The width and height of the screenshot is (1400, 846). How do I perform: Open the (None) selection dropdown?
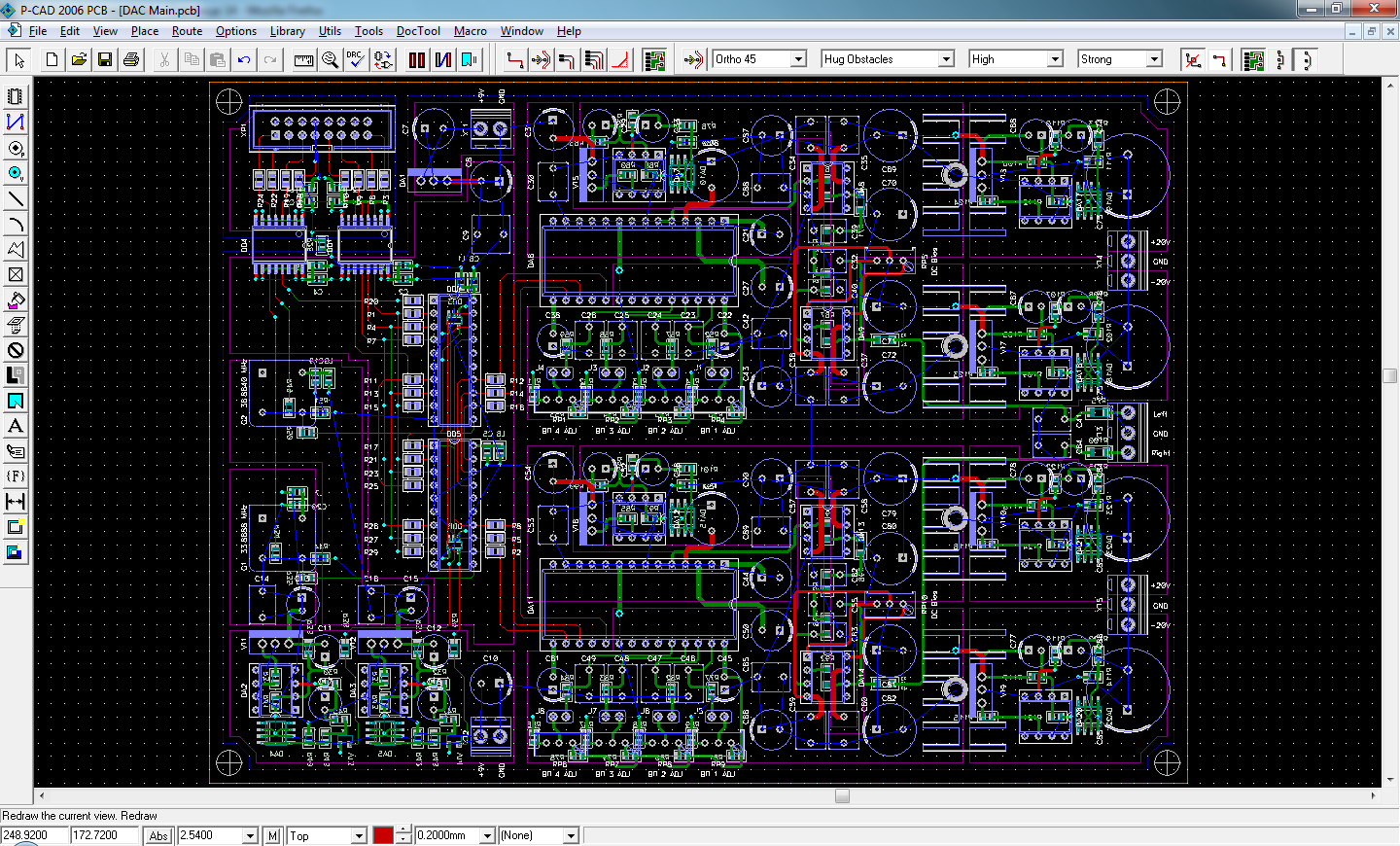coord(571,835)
